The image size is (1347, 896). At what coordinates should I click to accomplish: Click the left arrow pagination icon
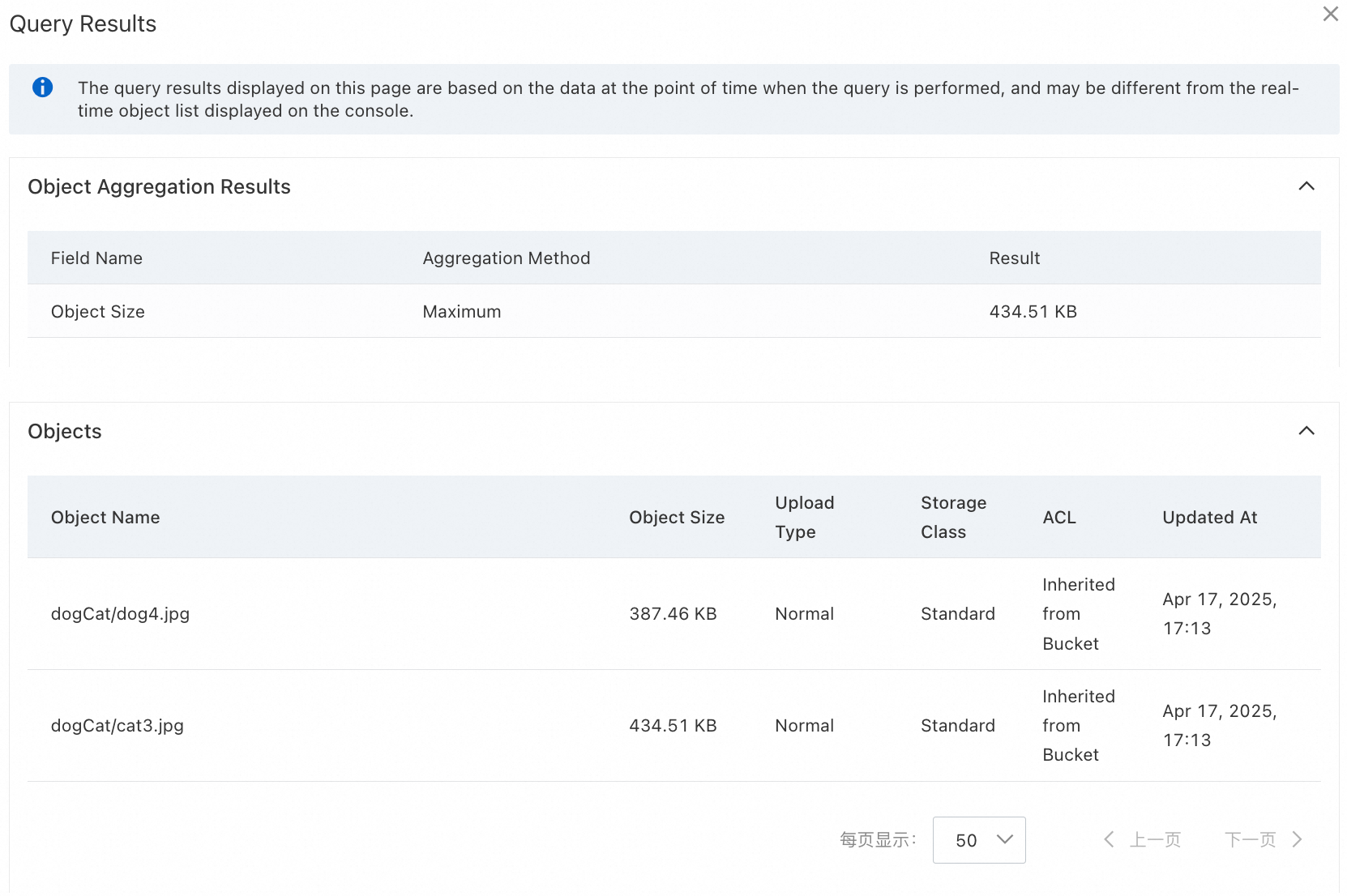(x=1109, y=840)
